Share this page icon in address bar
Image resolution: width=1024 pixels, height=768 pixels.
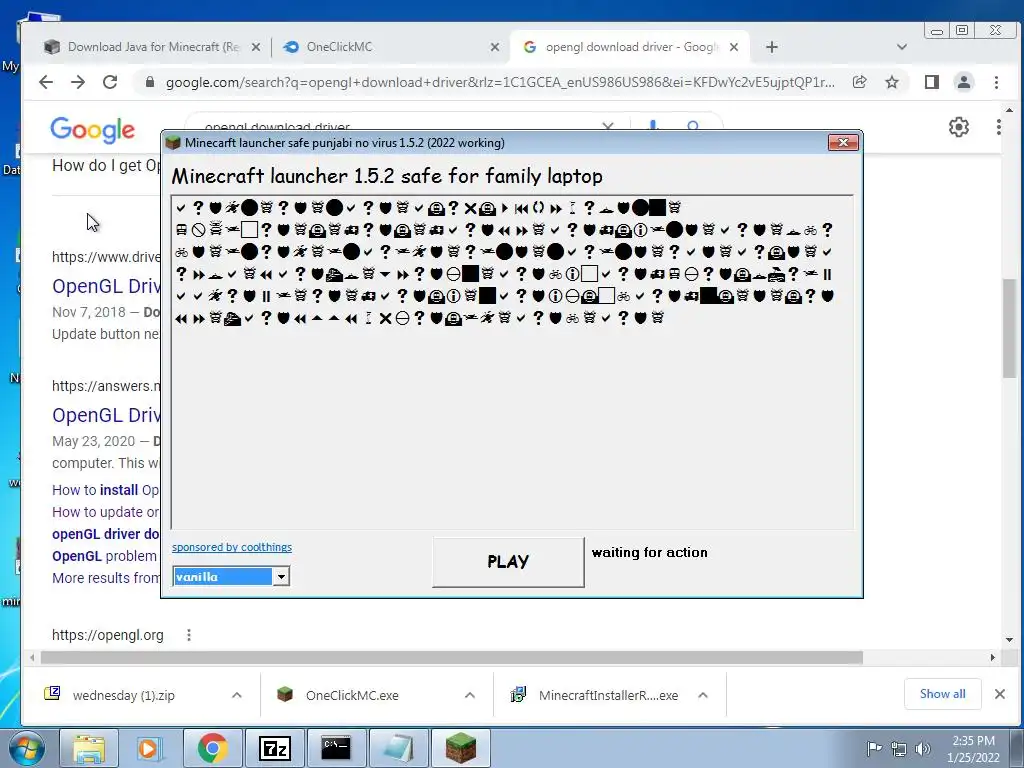[x=859, y=82]
